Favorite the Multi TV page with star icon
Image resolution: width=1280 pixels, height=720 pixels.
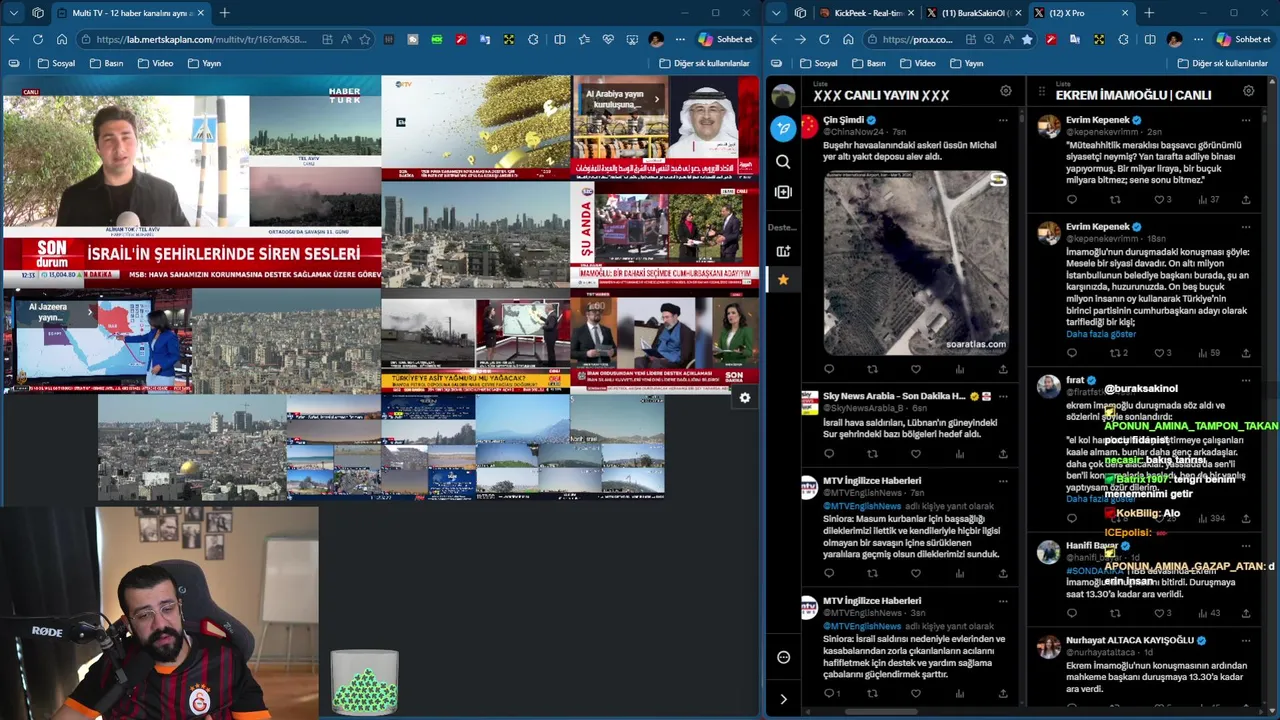365,39
